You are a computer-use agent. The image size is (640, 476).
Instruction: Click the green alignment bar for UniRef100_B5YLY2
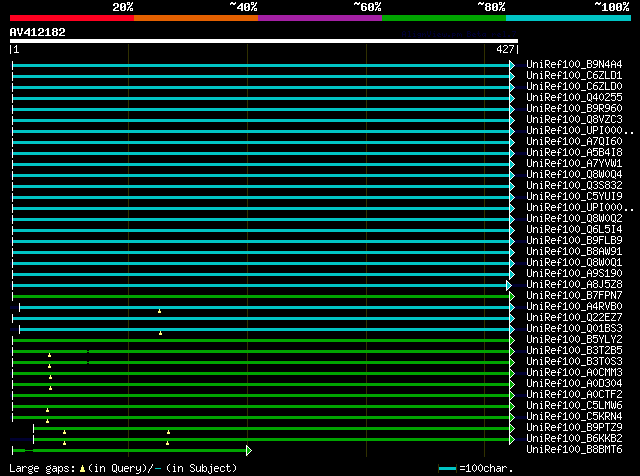click(x=261, y=340)
